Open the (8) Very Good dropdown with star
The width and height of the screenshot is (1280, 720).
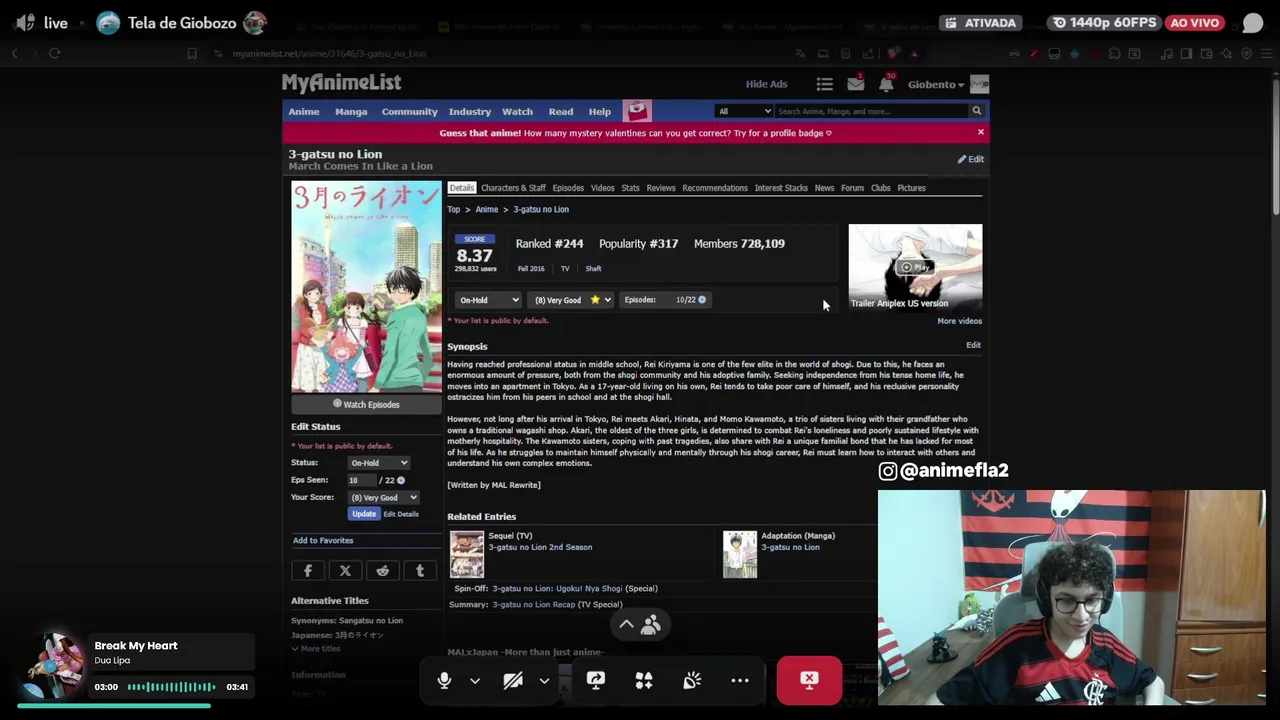571,300
